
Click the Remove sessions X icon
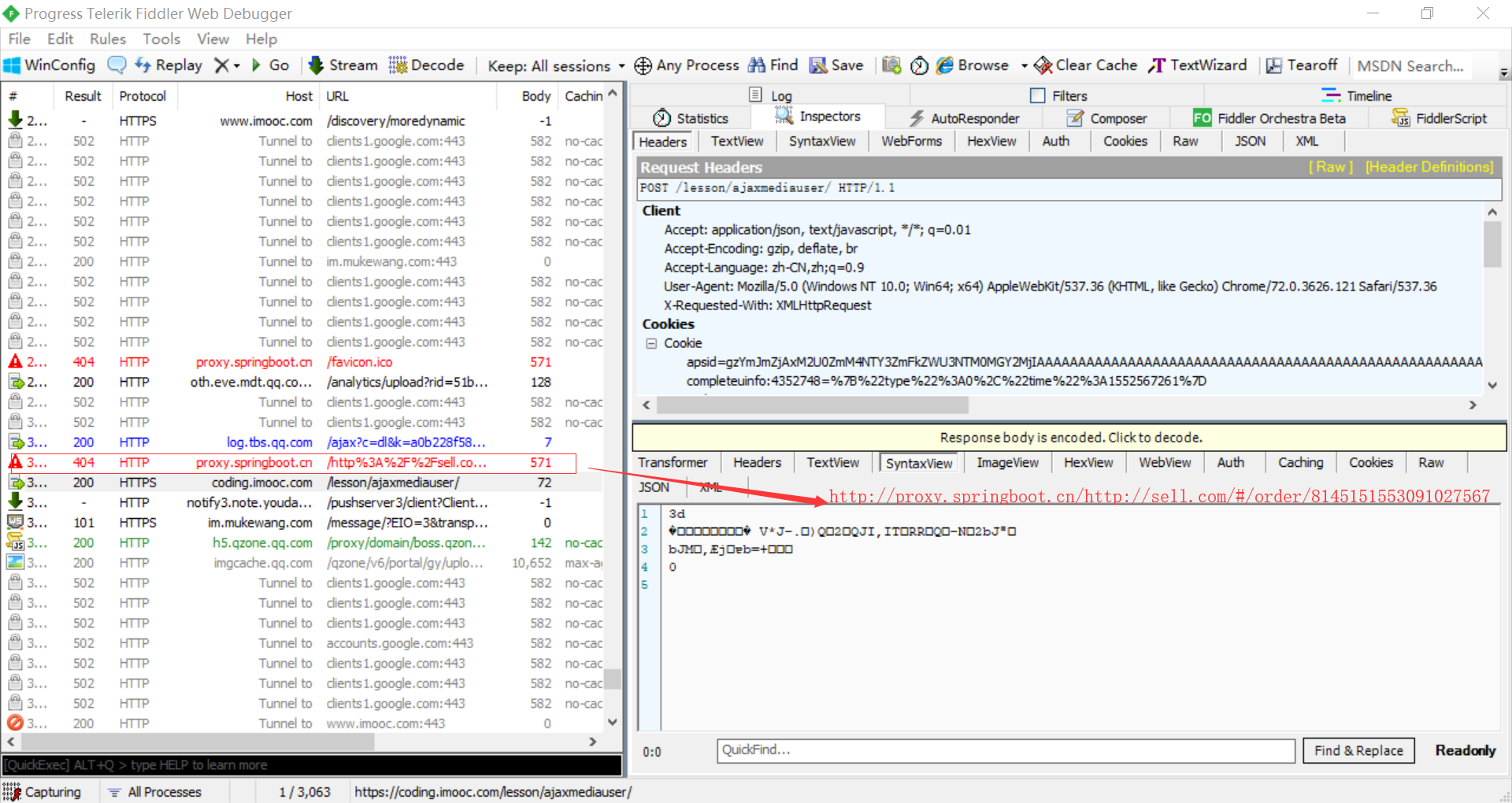point(222,65)
